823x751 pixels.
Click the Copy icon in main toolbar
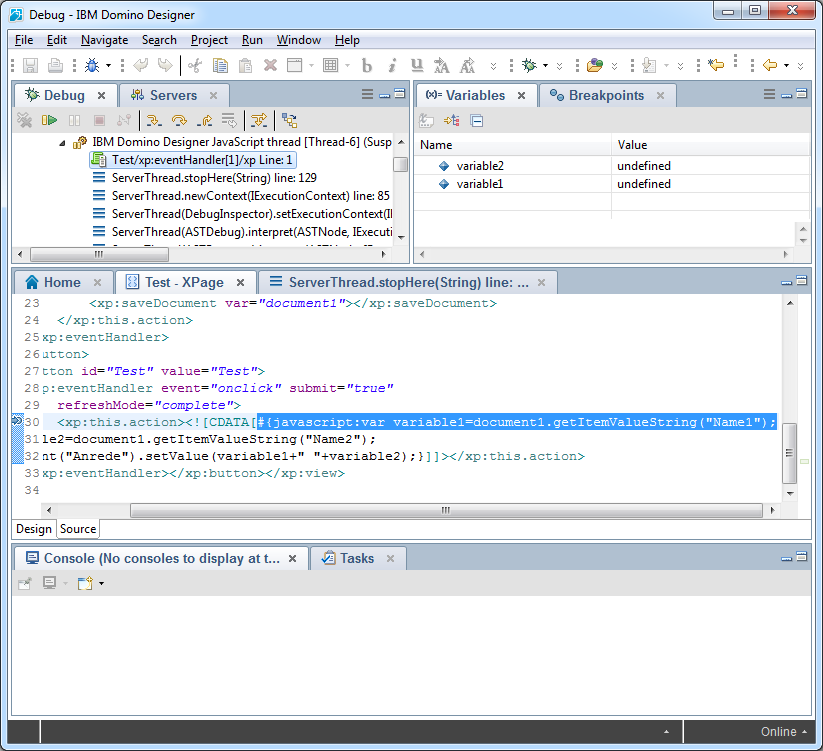(x=220, y=66)
